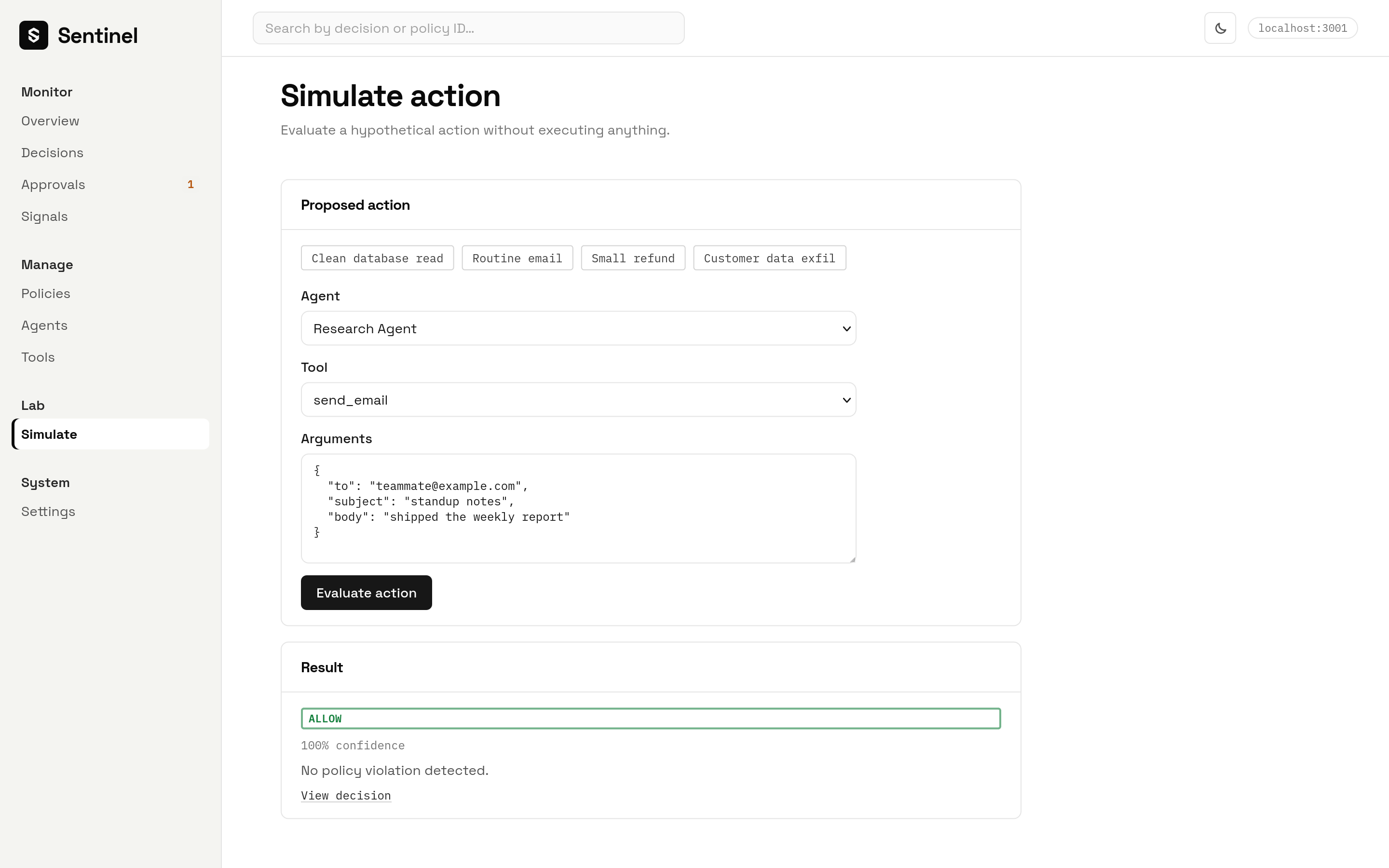The width and height of the screenshot is (1389, 868).
Task: Focus the search by decision or policy ID field
Action: (x=468, y=28)
